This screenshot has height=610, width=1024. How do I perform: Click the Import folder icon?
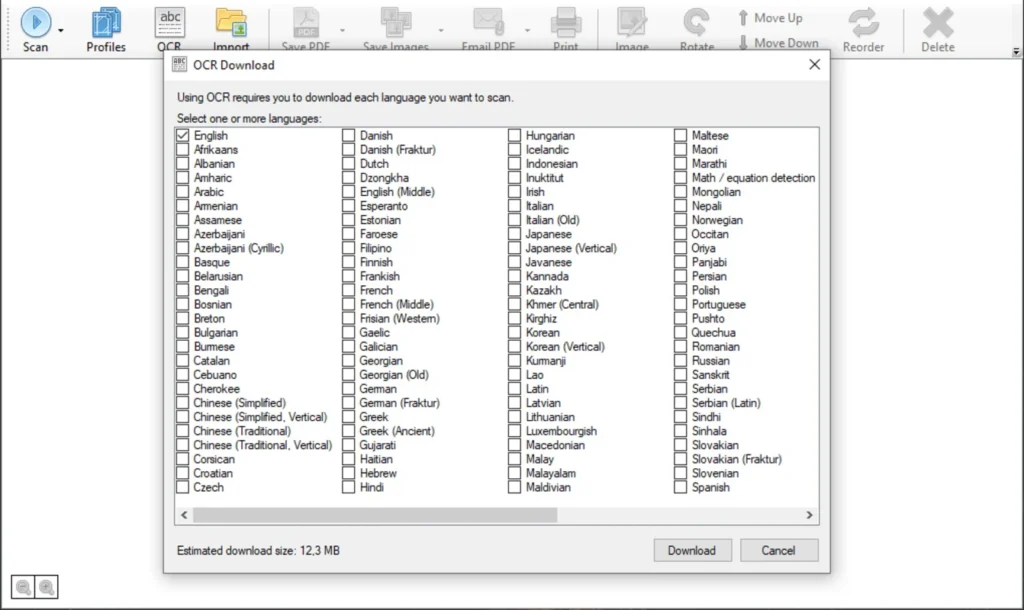[231, 22]
